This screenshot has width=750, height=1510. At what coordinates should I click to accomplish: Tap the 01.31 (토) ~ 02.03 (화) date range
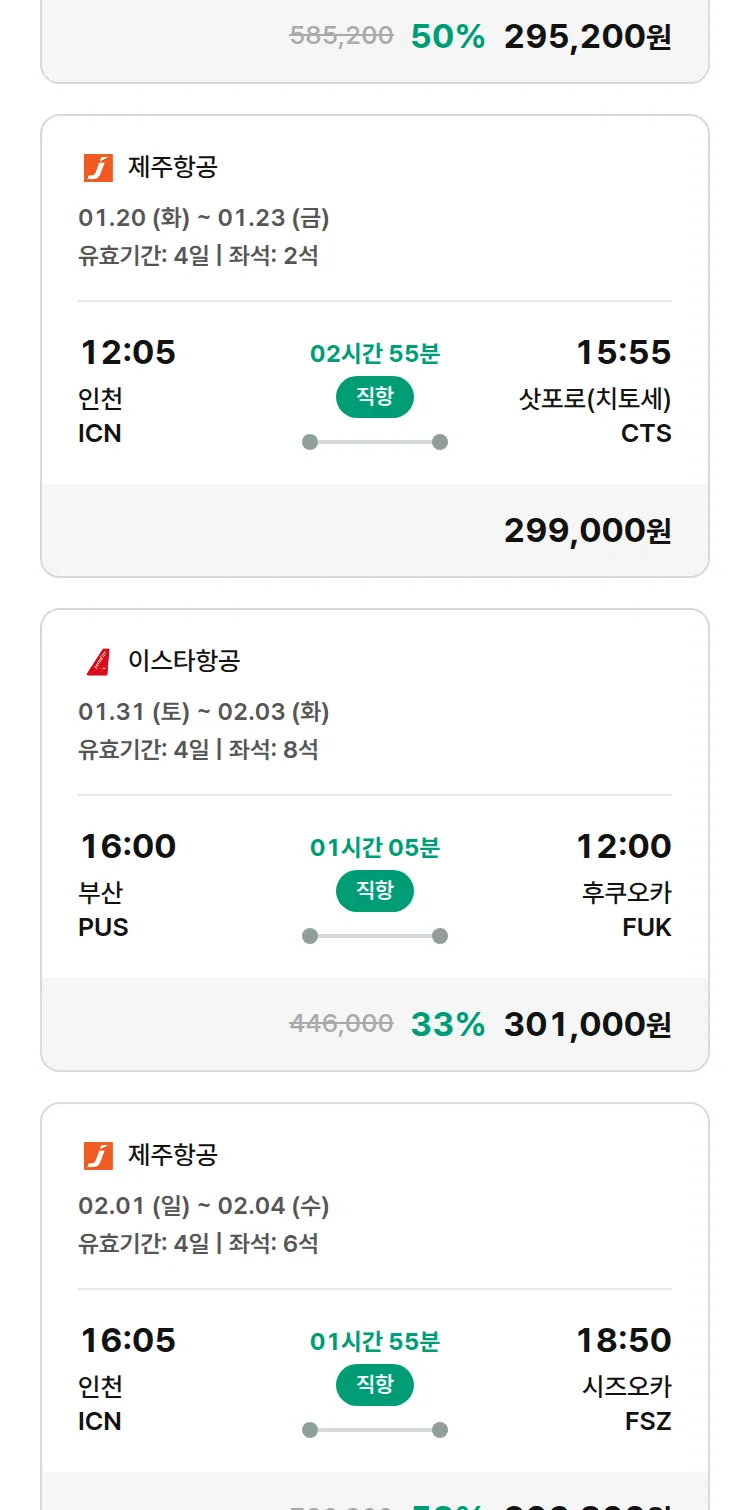click(x=204, y=712)
